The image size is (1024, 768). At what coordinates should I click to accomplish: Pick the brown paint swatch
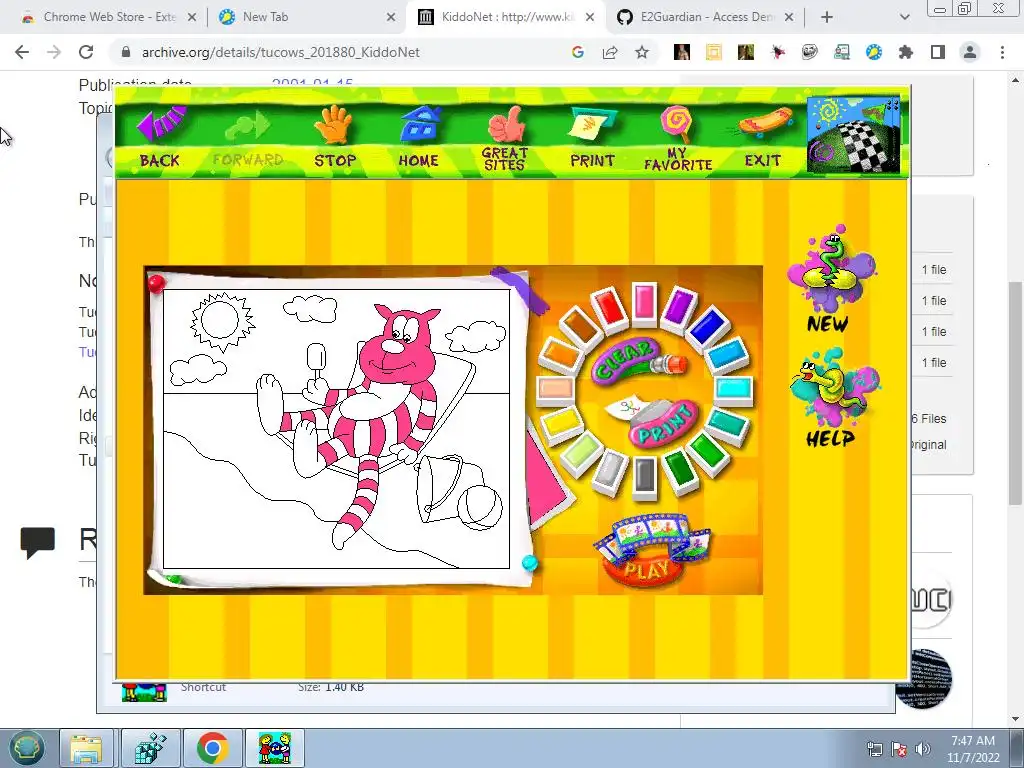581,327
